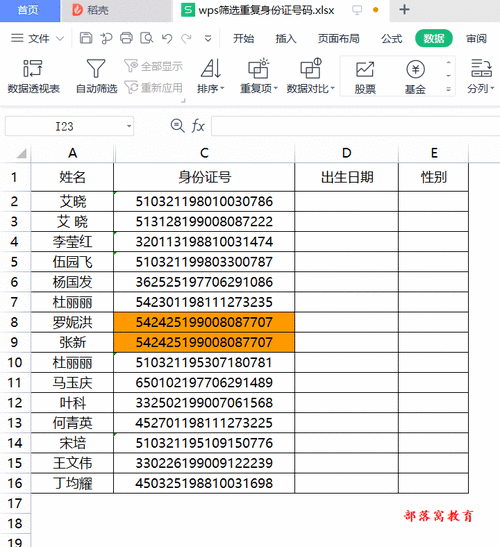Click orange cell of 张新 ID number
Screen dimensions: 500x547
pyautogui.click(x=204, y=342)
